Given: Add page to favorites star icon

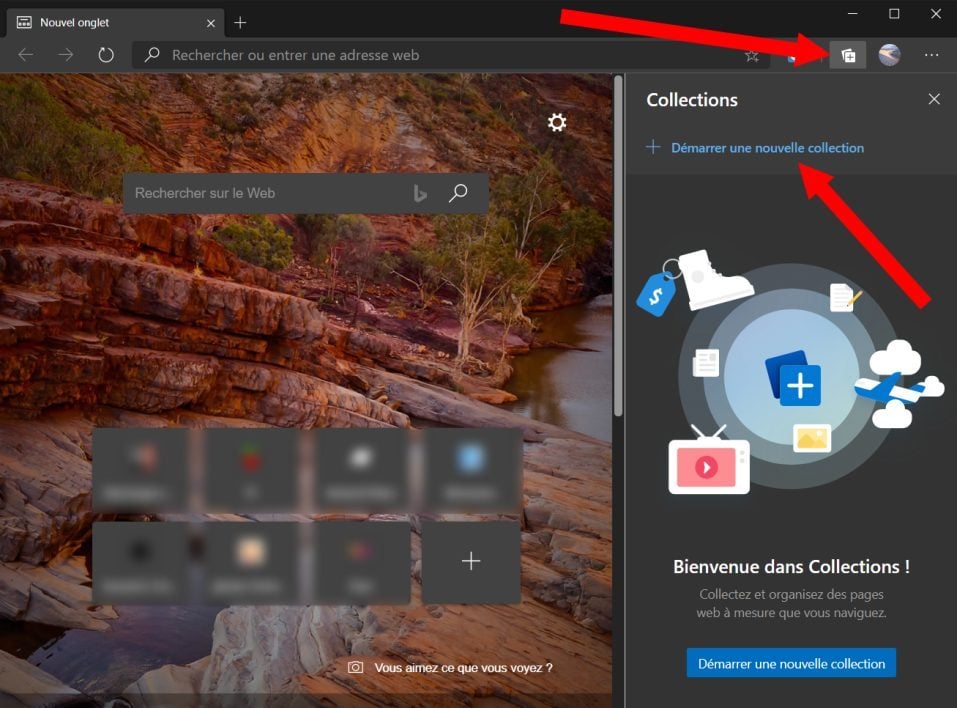Looking at the screenshot, I should pyautogui.click(x=752, y=56).
